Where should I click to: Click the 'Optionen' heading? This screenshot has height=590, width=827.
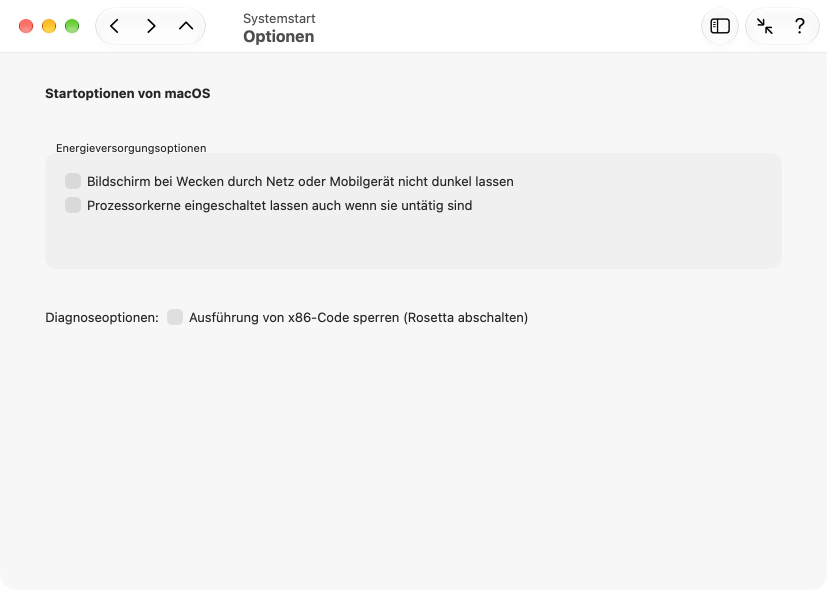(278, 36)
